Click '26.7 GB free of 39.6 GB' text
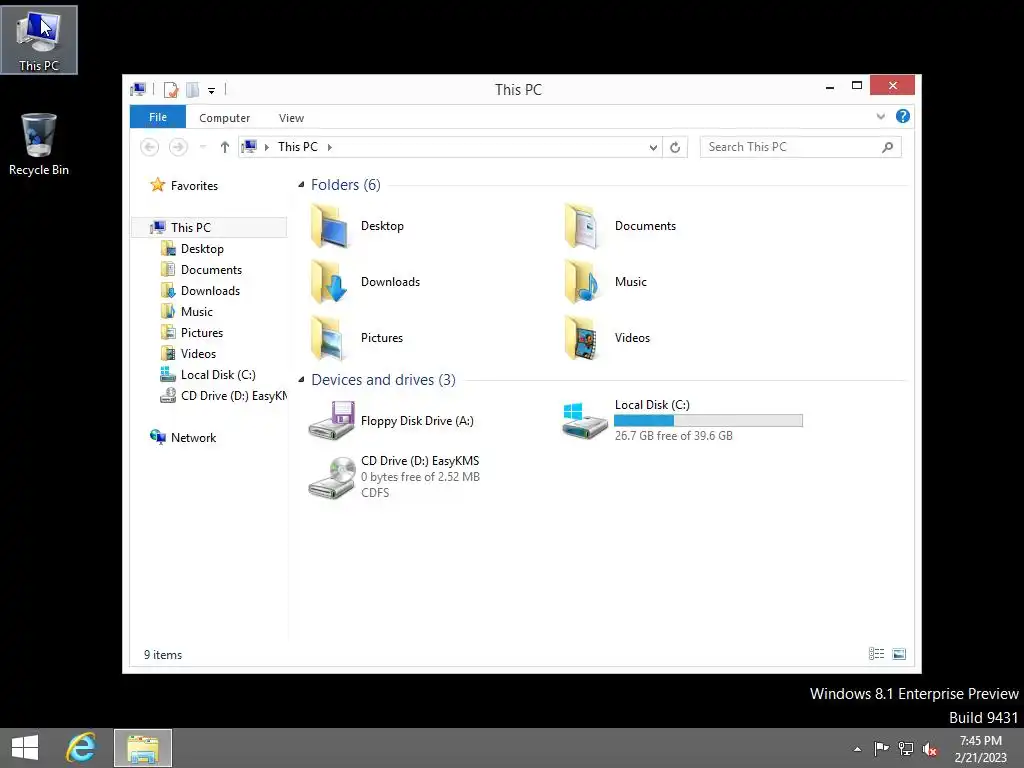 point(673,436)
